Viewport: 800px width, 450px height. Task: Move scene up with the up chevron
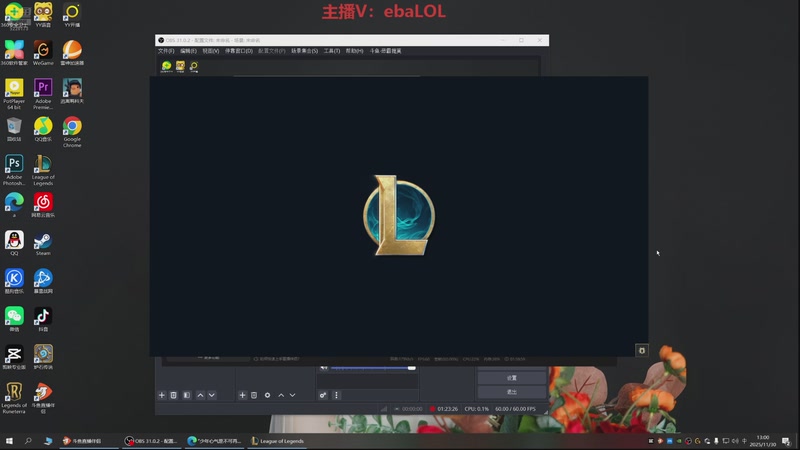[x=201, y=395]
